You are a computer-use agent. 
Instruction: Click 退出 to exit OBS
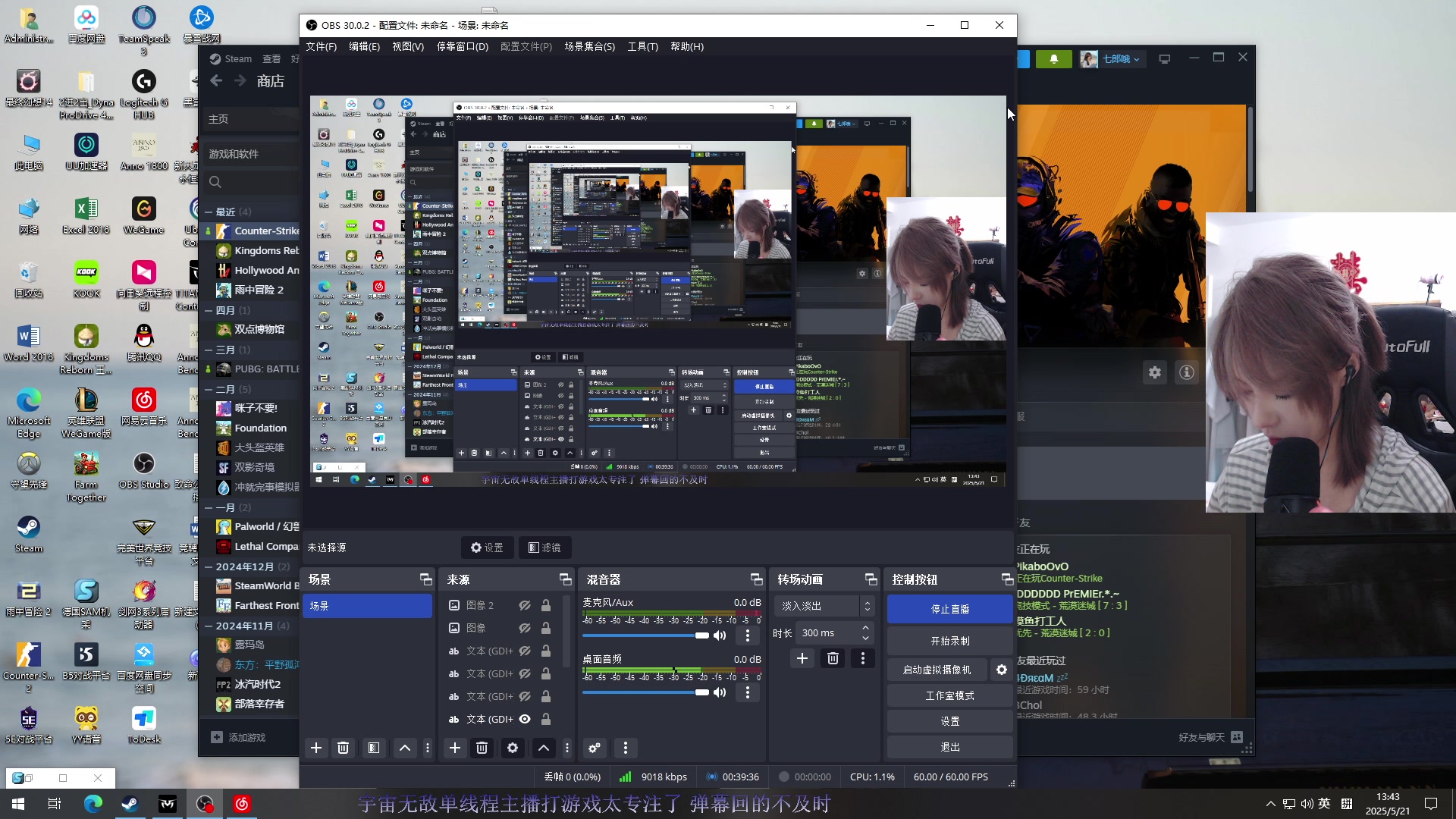(950, 747)
